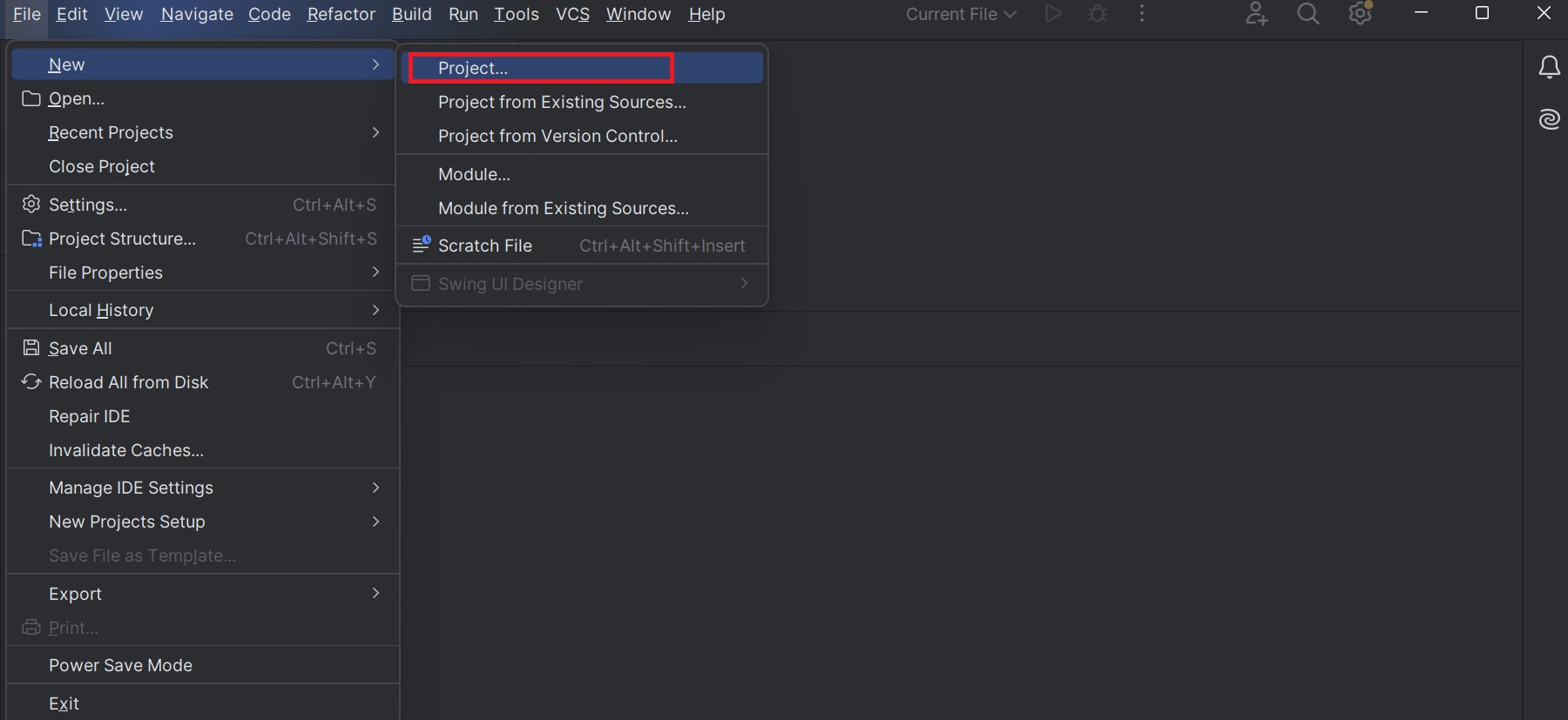Toggle Power Save Mode
Image resolution: width=1568 pixels, height=720 pixels.
pyautogui.click(x=120, y=665)
